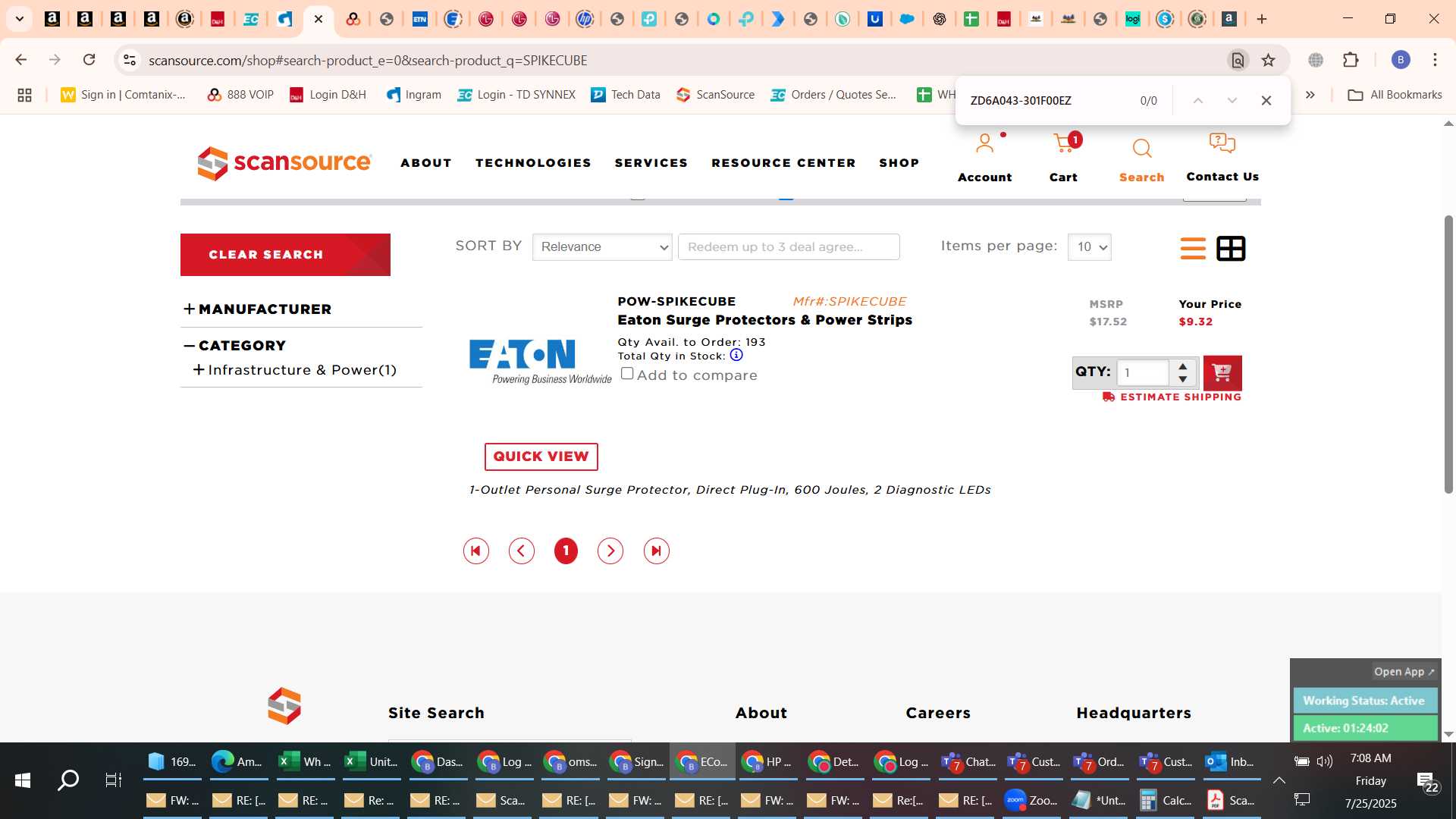This screenshot has width=1456, height=819.
Task: Open the Resource Center menu
Action: point(783,163)
